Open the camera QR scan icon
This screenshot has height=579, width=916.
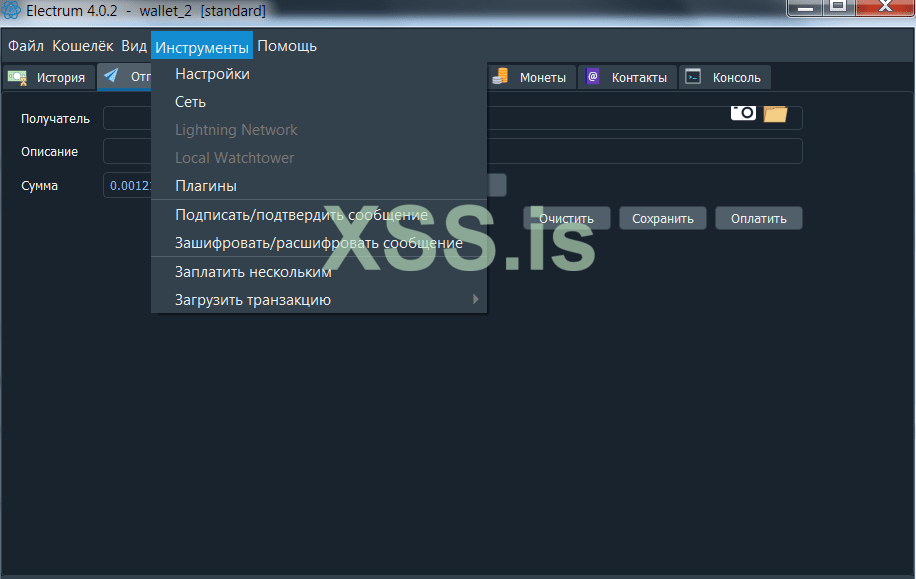(743, 113)
